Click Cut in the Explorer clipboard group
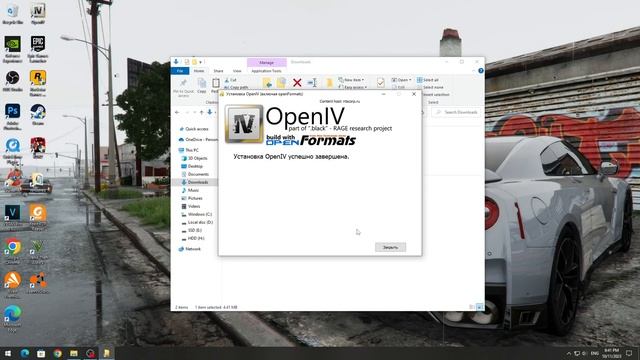This screenshot has width=640, height=360. click(231, 80)
